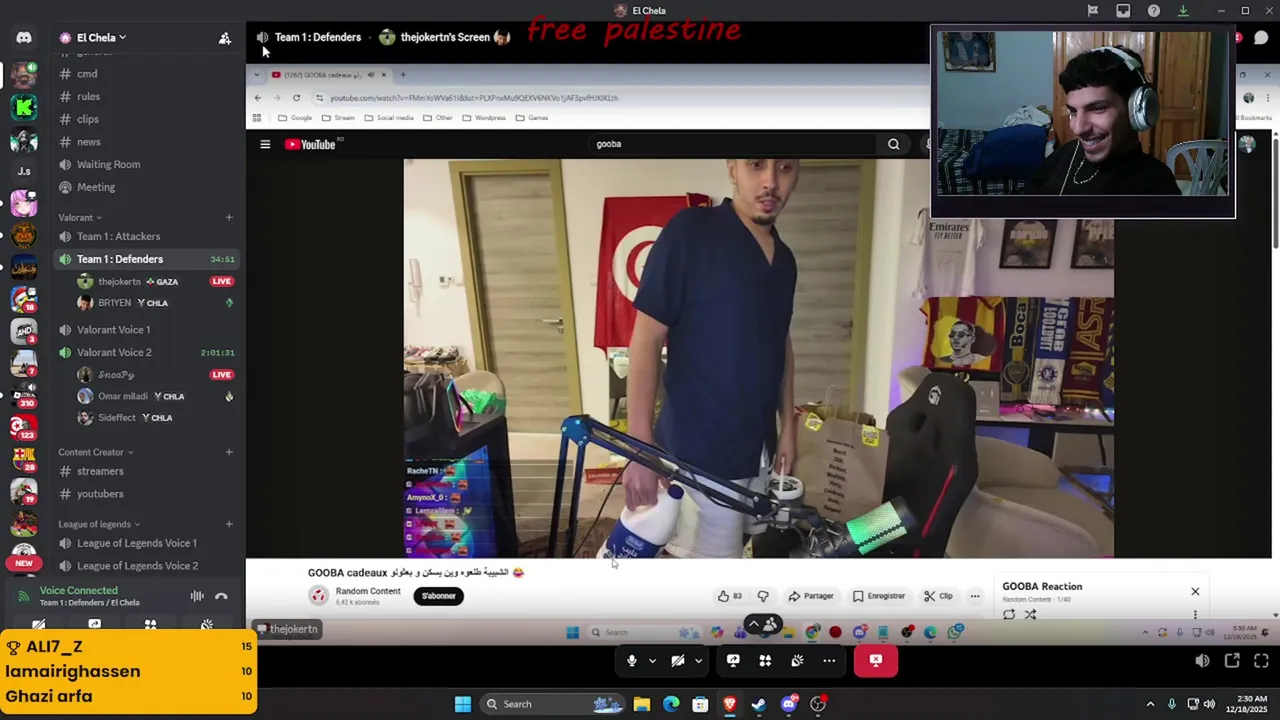Click the green download update icon
Screen dimensions: 1280x720
1183,11
